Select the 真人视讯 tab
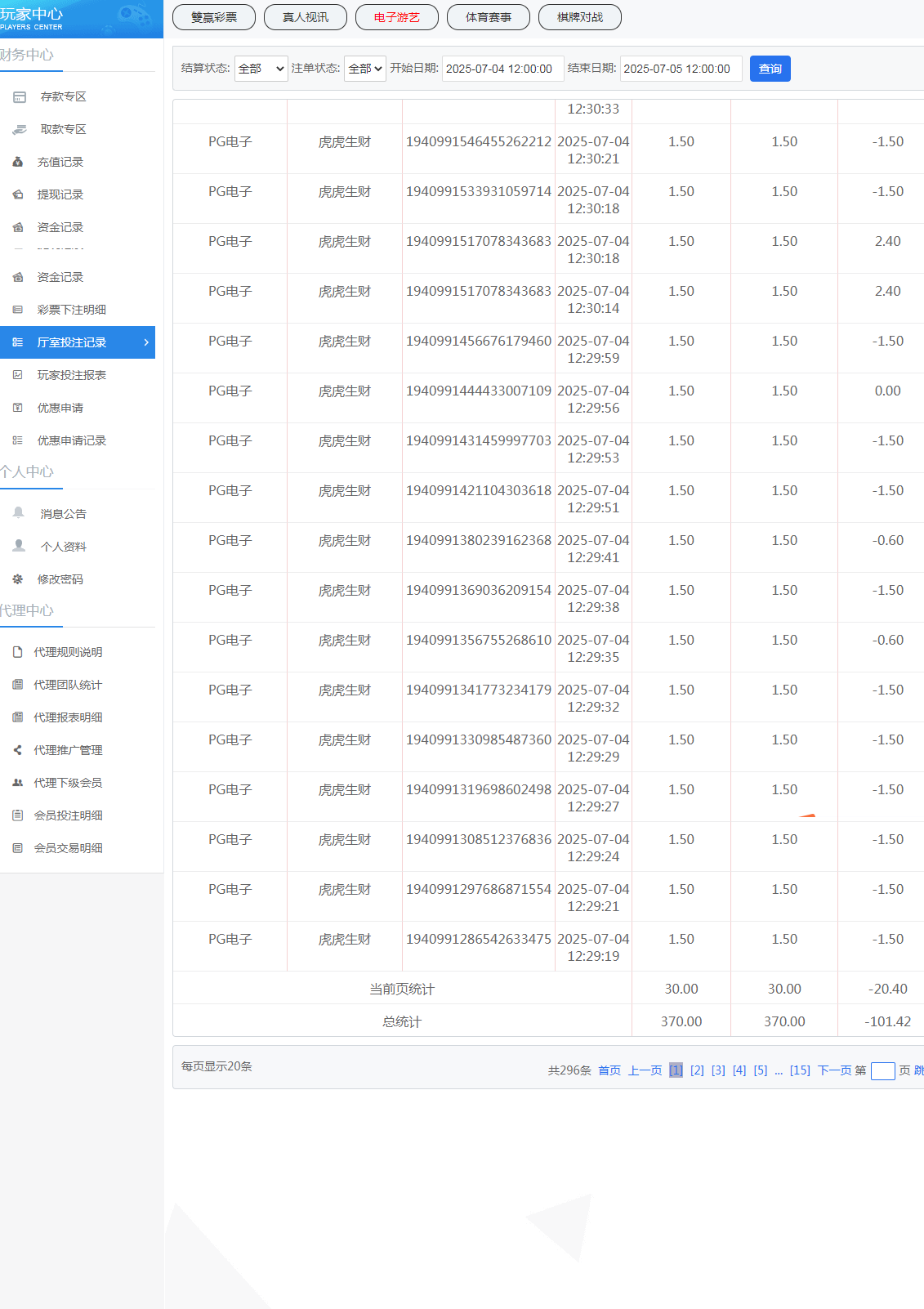 pos(306,17)
